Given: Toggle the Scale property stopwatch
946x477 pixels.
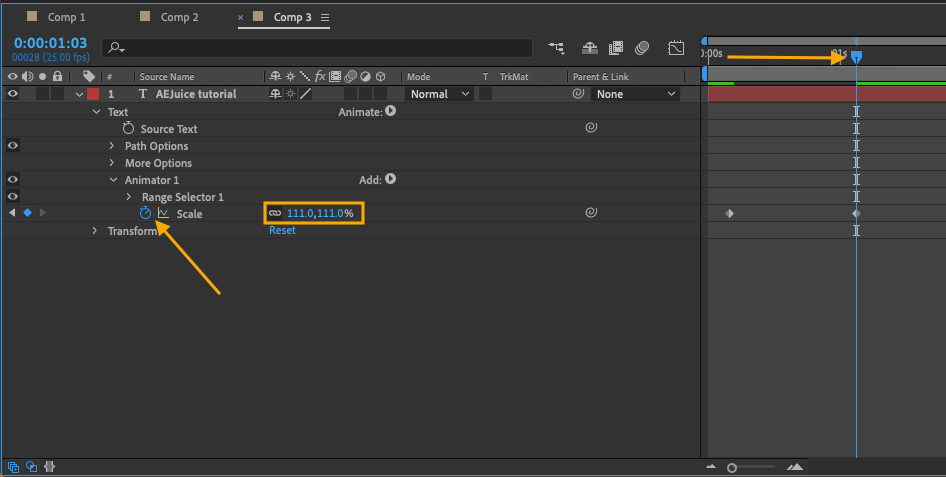Looking at the screenshot, I should (145, 213).
